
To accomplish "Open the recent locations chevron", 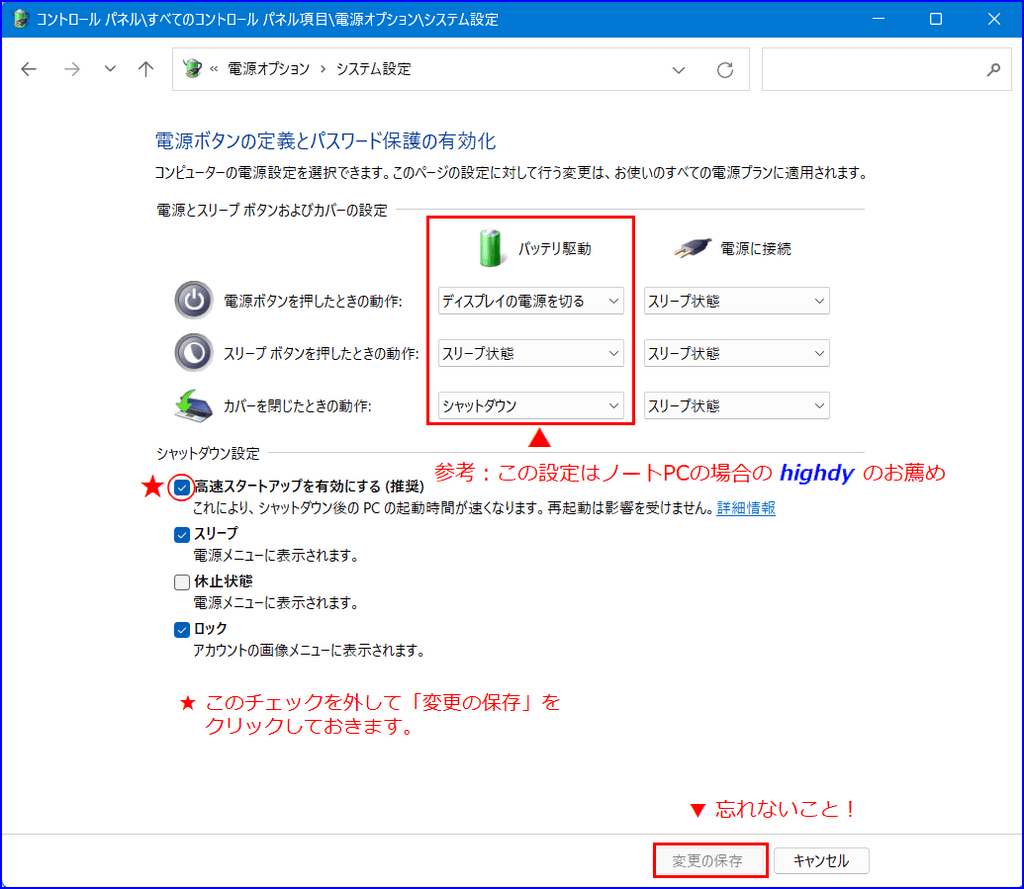I will (x=110, y=69).
